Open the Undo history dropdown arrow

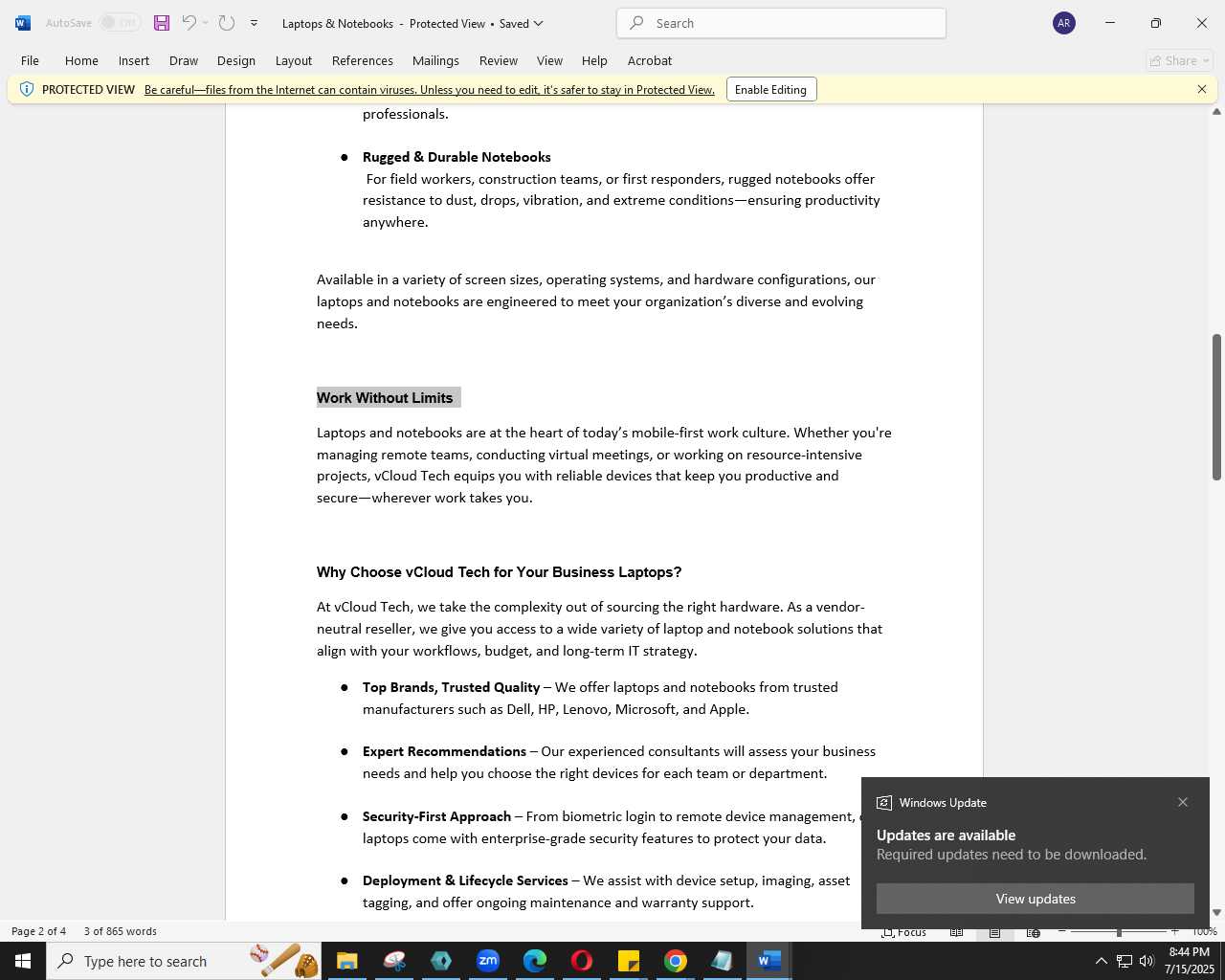point(205,23)
